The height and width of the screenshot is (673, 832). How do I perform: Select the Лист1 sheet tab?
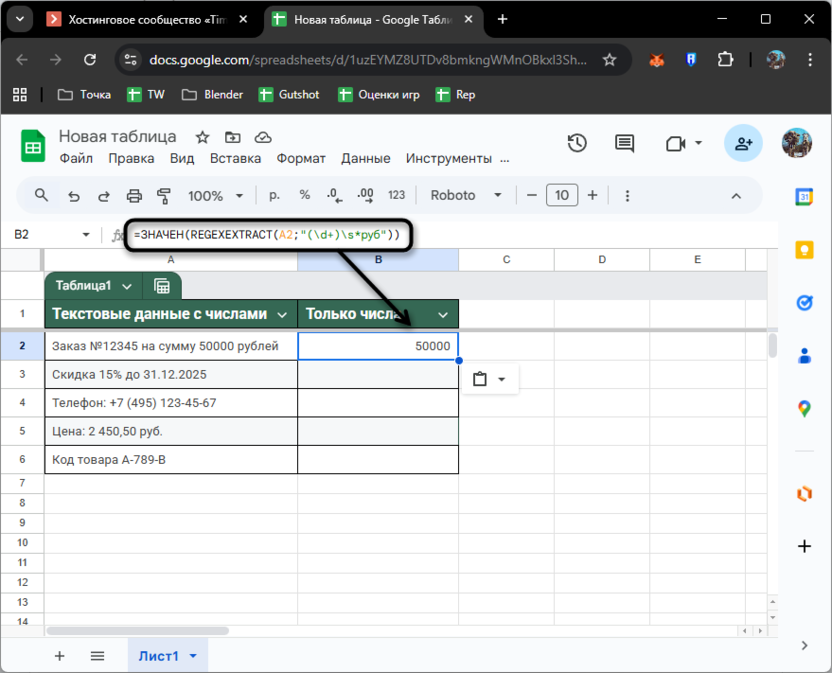tap(158, 656)
